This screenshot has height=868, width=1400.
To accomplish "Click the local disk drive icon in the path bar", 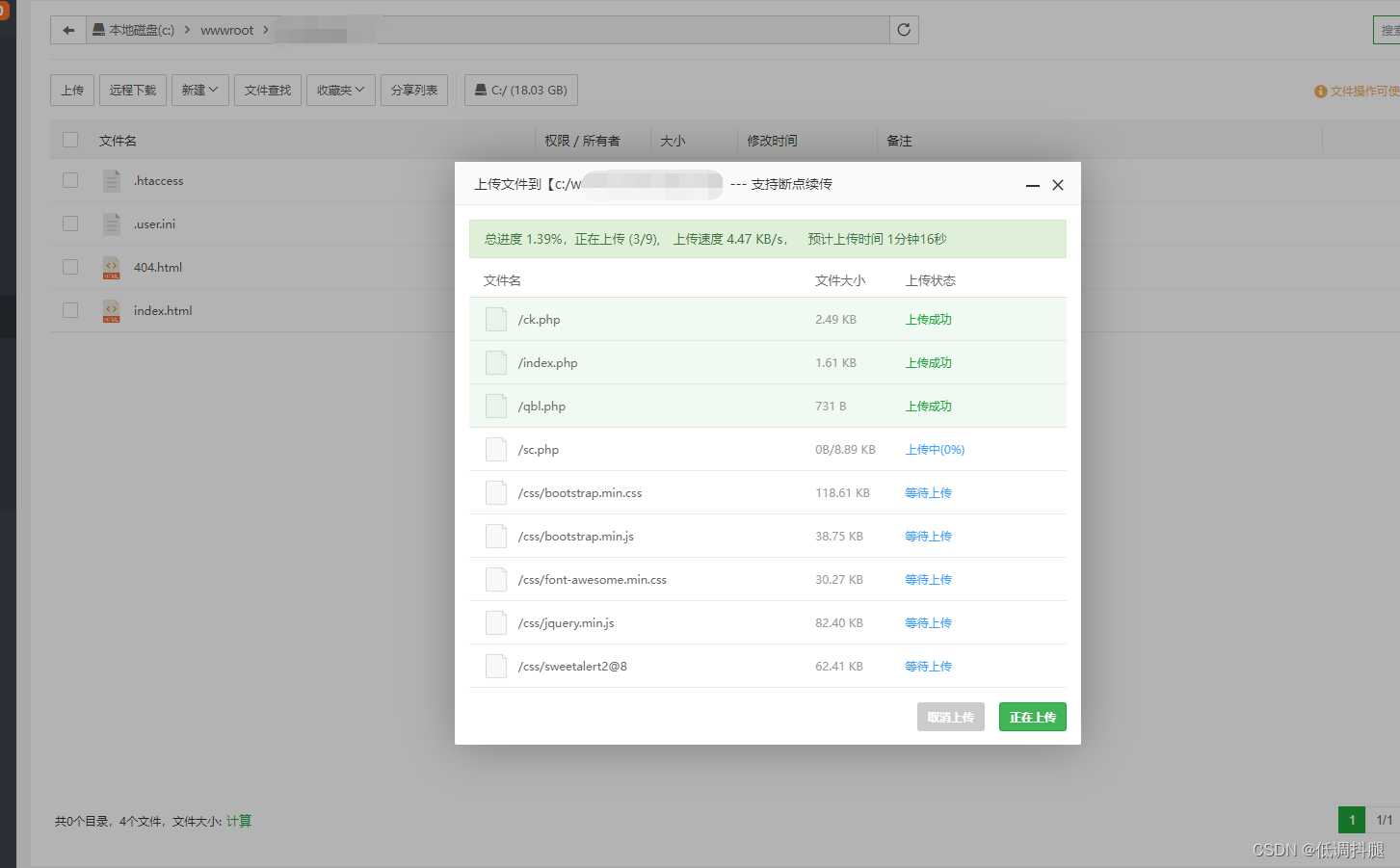I will click(98, 30).
